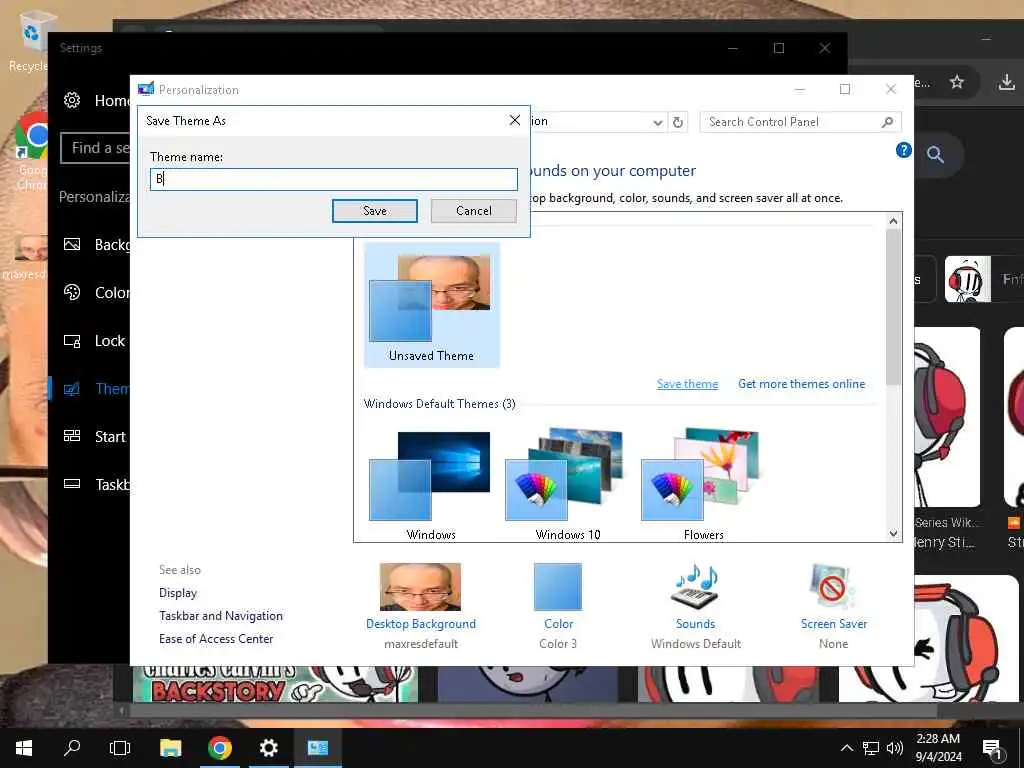
Task: Click the Display link under See also
Action: (178, 593)
